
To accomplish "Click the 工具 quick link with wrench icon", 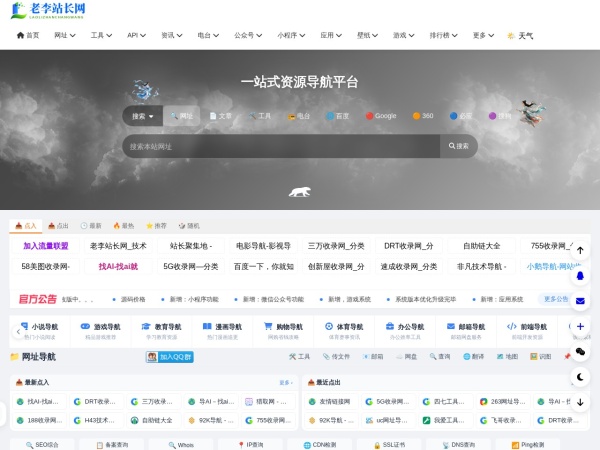I will point(299,357).
